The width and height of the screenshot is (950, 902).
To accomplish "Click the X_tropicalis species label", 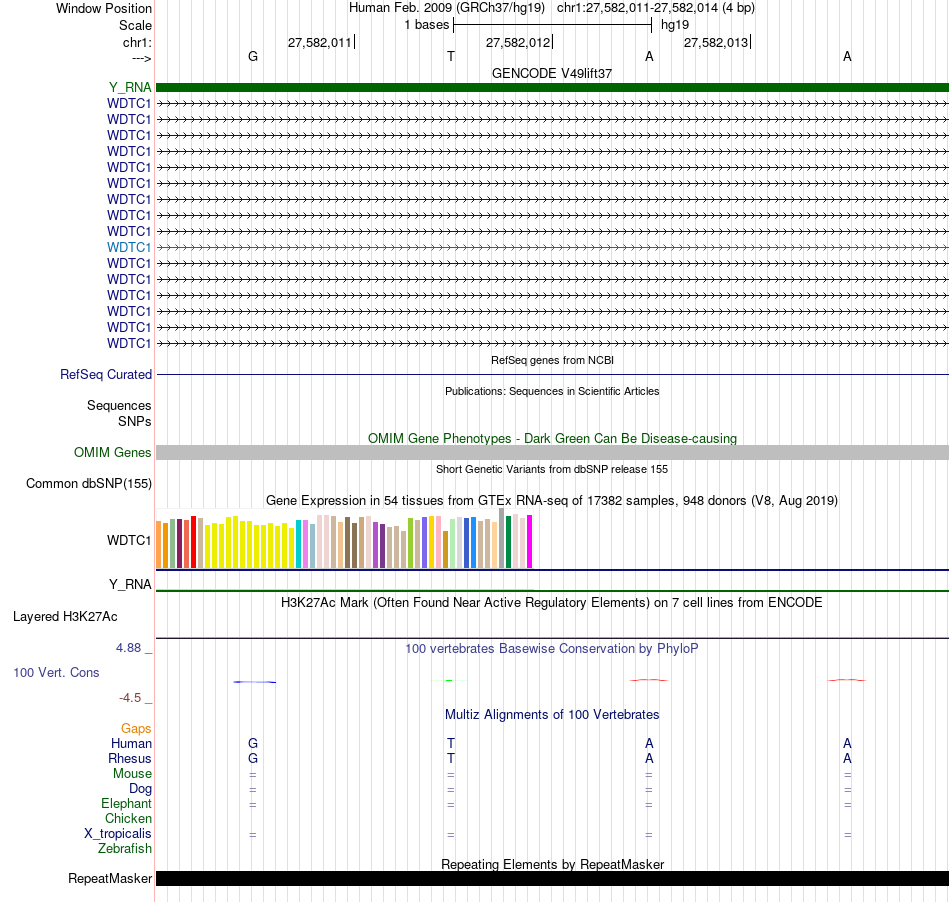I will point(118,834).
